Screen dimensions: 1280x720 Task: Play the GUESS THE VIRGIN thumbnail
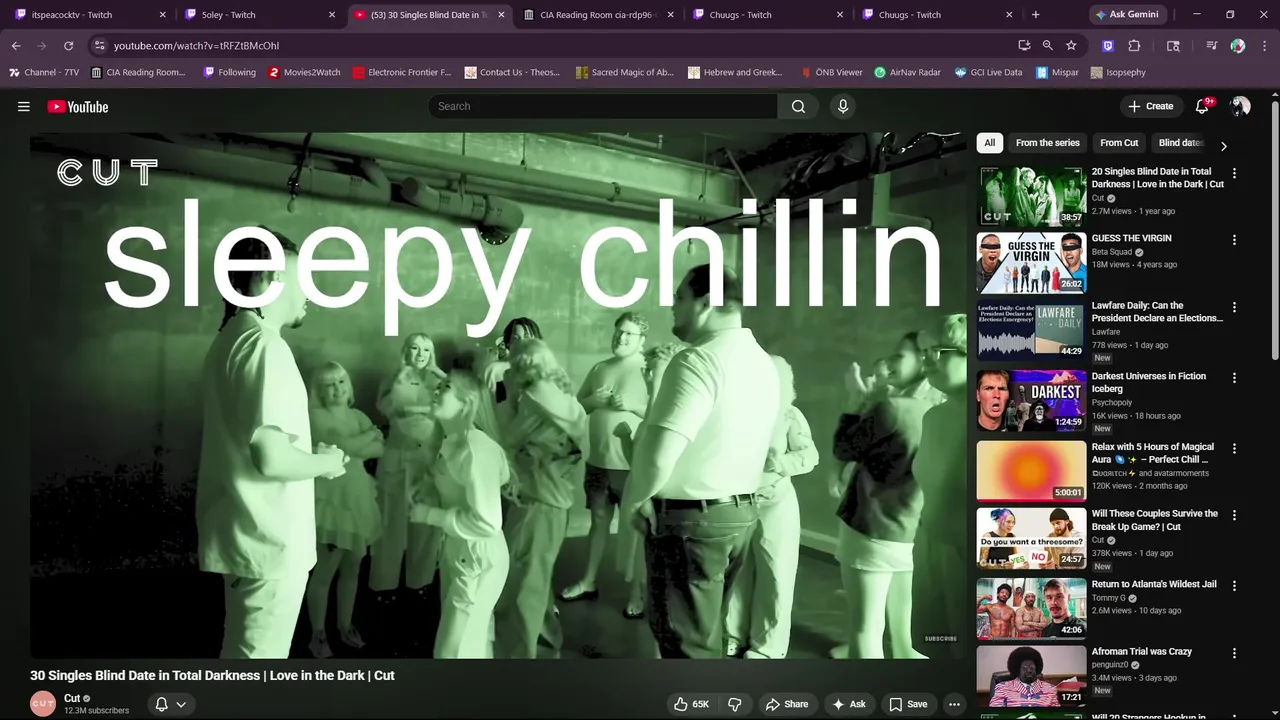click(x=1031, y=262)
